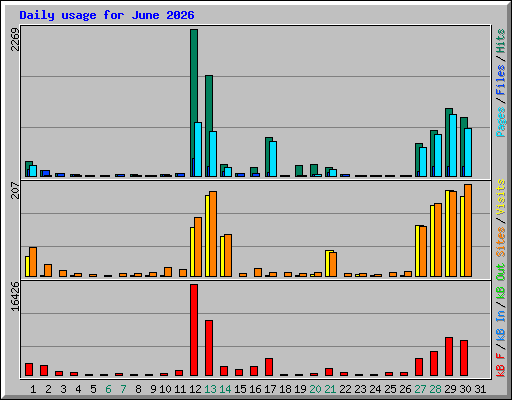Click the cyan pages bar for day 17
The height and width of the screenshot is (400, 512).
point(273,159)
